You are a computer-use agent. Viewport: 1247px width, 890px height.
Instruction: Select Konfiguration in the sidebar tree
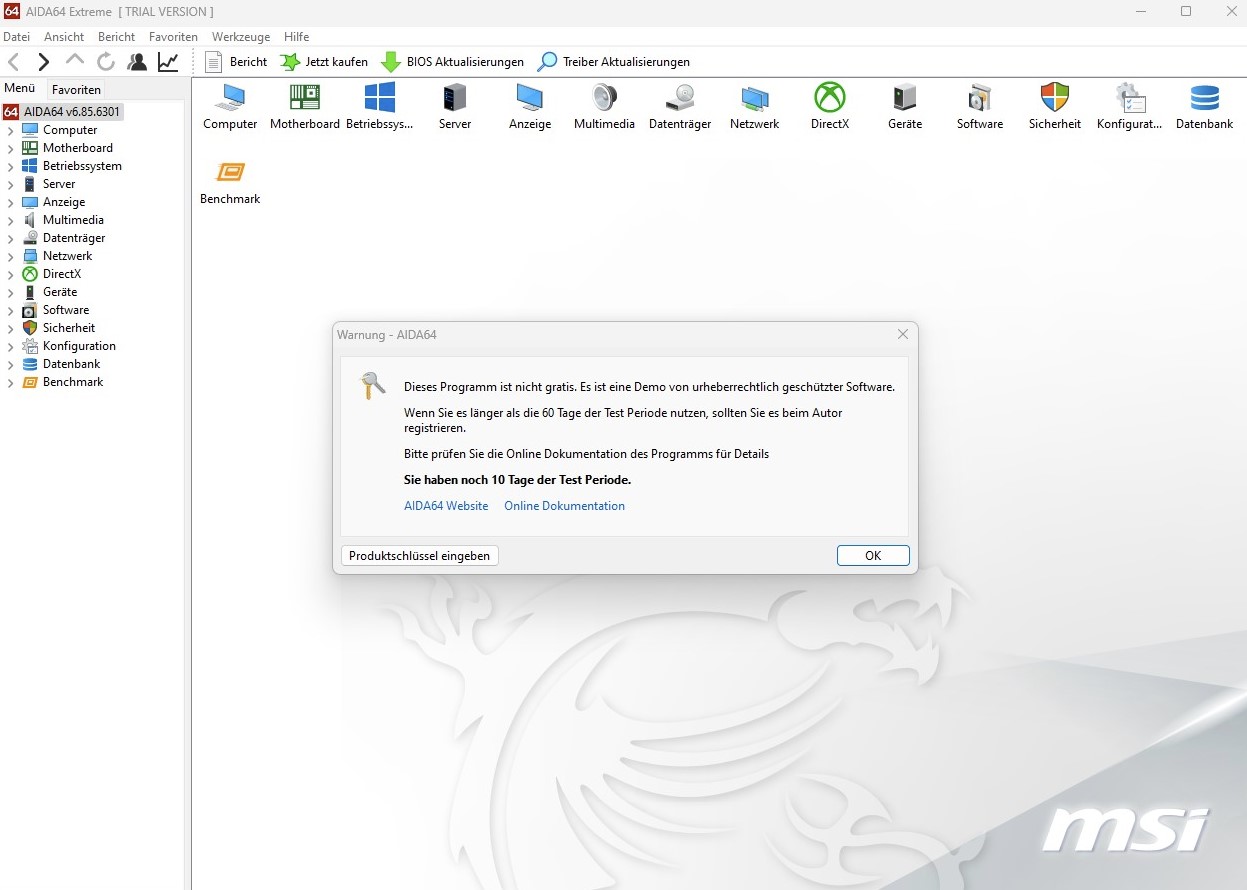click(79, 346)
